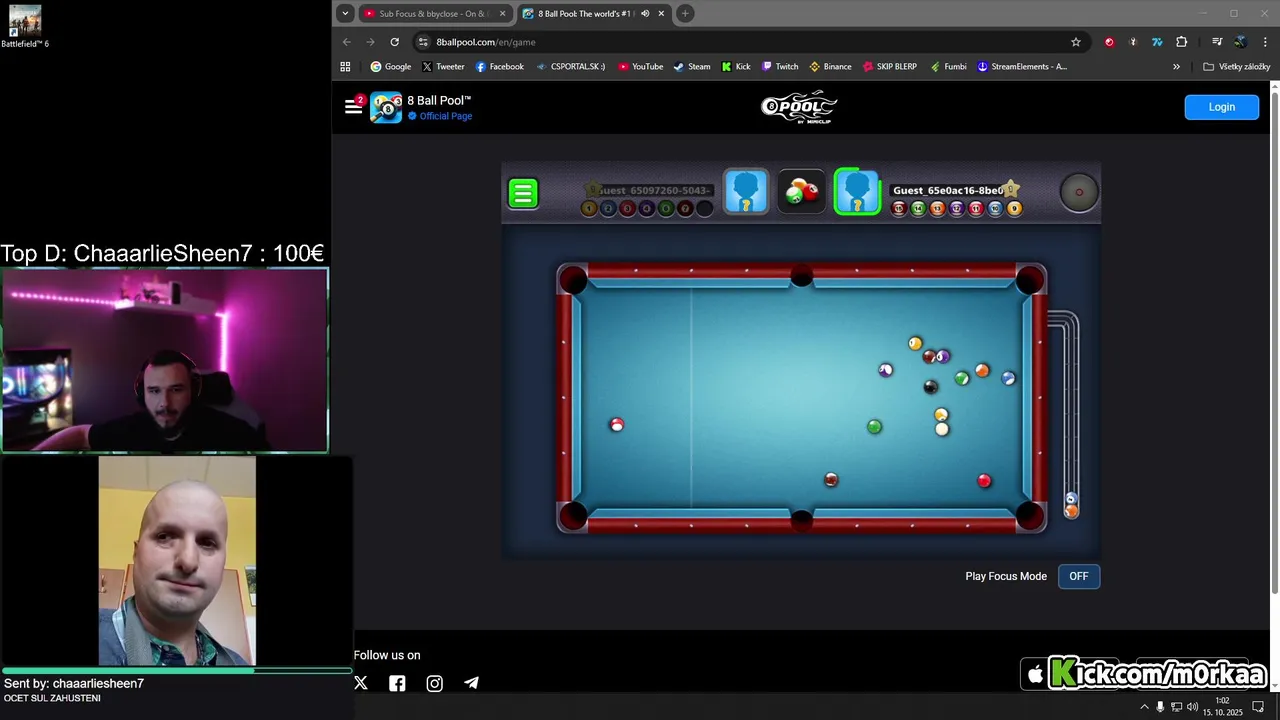Show hidden system tray icons
Image resolution: width=1280 pixels, height=720 pixels.
coord(1145,707)
